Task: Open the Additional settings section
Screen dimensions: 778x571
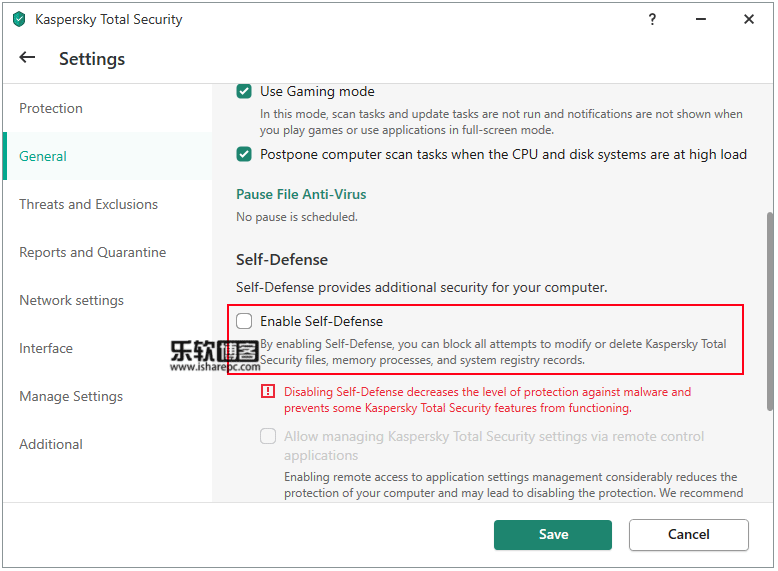Action: [x=51, y=444]
